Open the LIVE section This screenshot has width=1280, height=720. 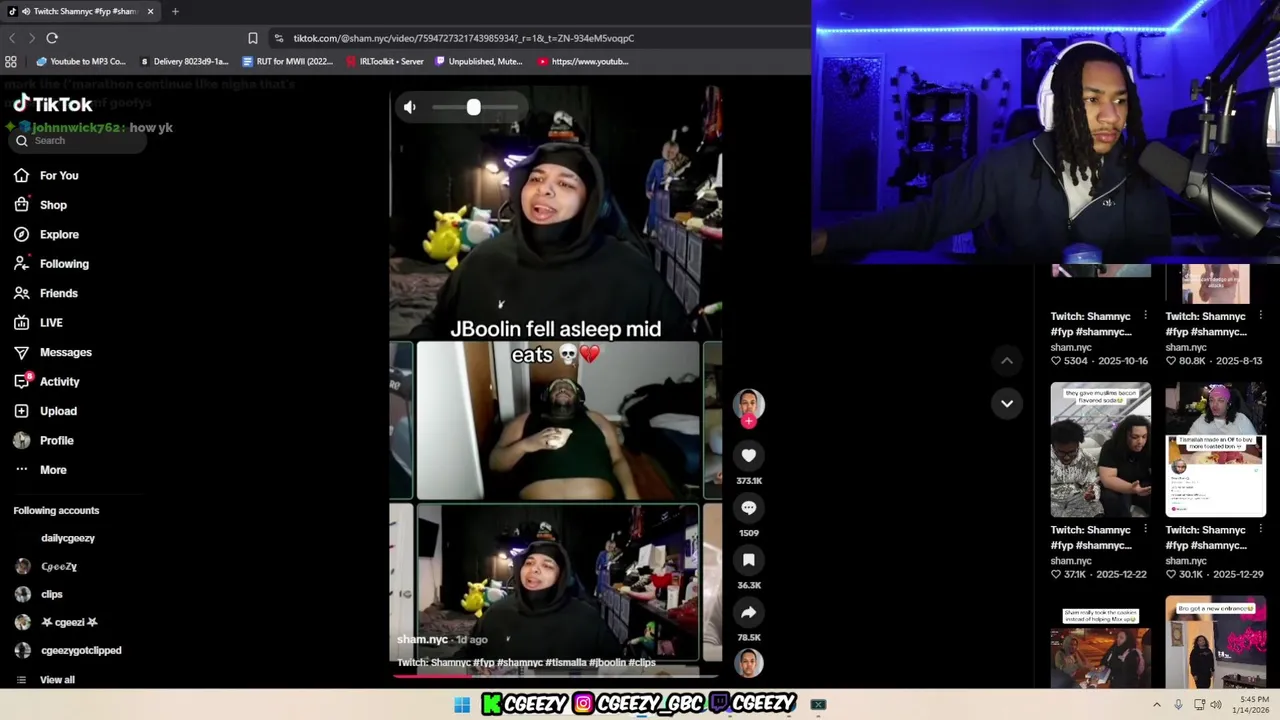coord(39,323)
